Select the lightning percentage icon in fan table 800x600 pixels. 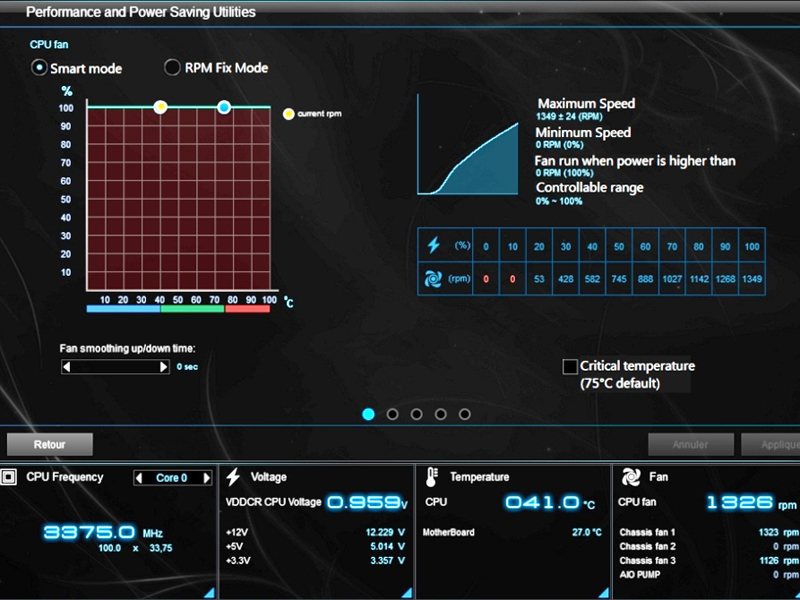click(432, 246)
